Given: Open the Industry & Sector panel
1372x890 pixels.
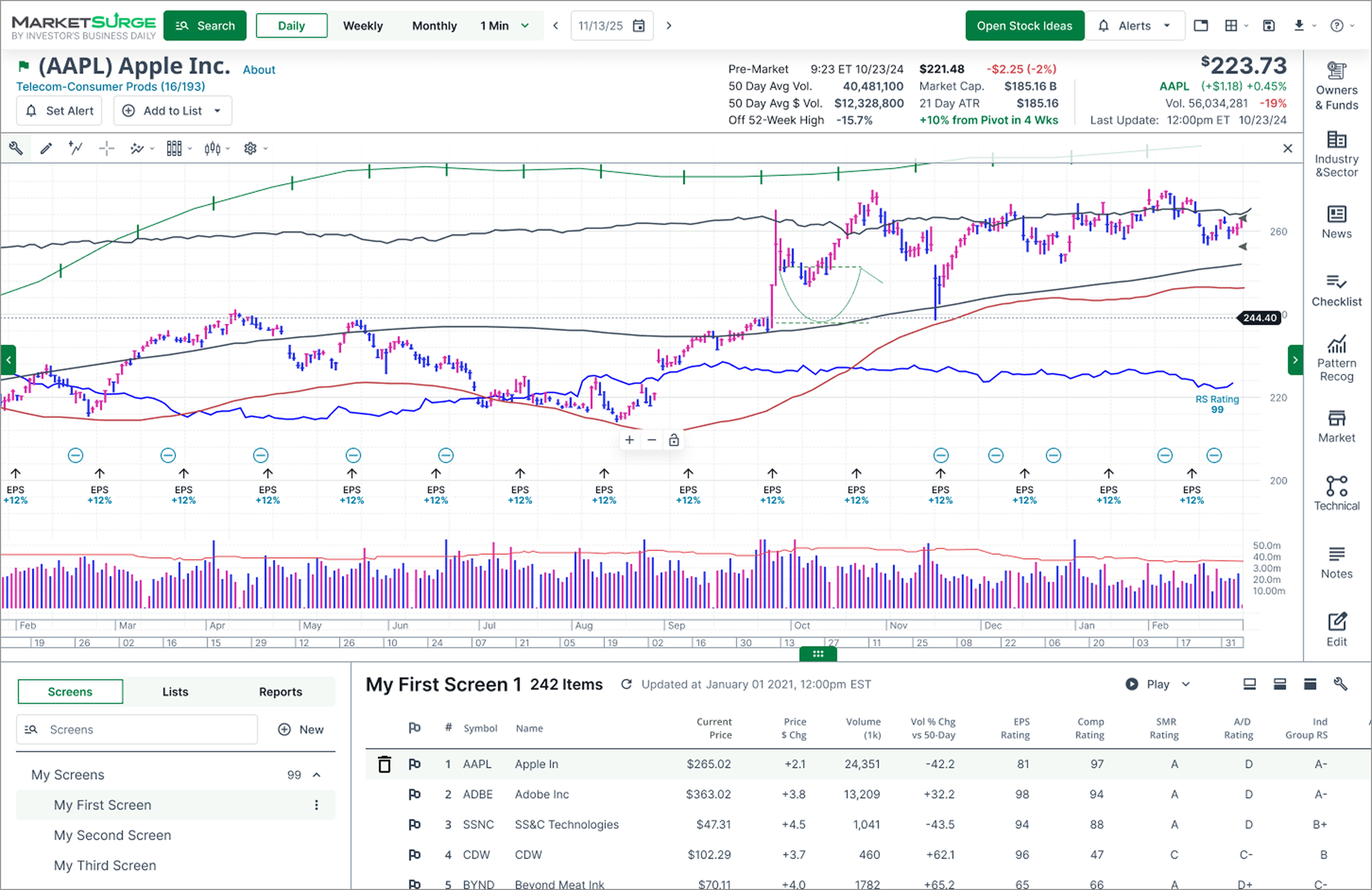Looking at the screenshot, I should (x=1336, y=154).
